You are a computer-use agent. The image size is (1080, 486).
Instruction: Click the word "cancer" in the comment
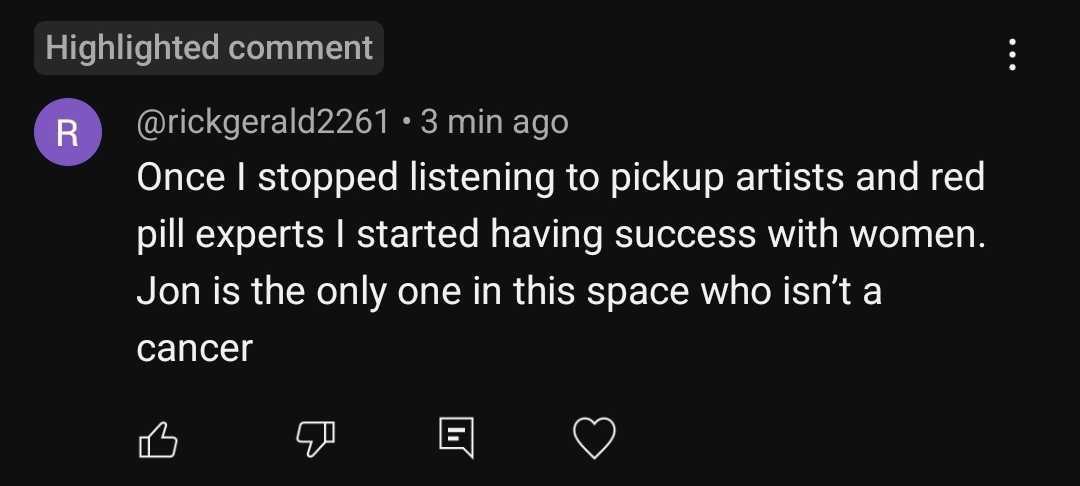pos(194,348)
